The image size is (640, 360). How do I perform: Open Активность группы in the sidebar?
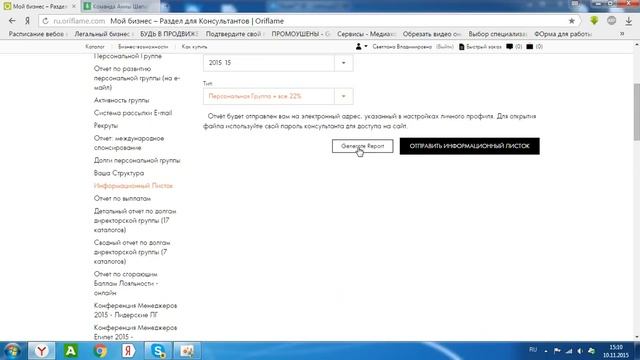121,100
